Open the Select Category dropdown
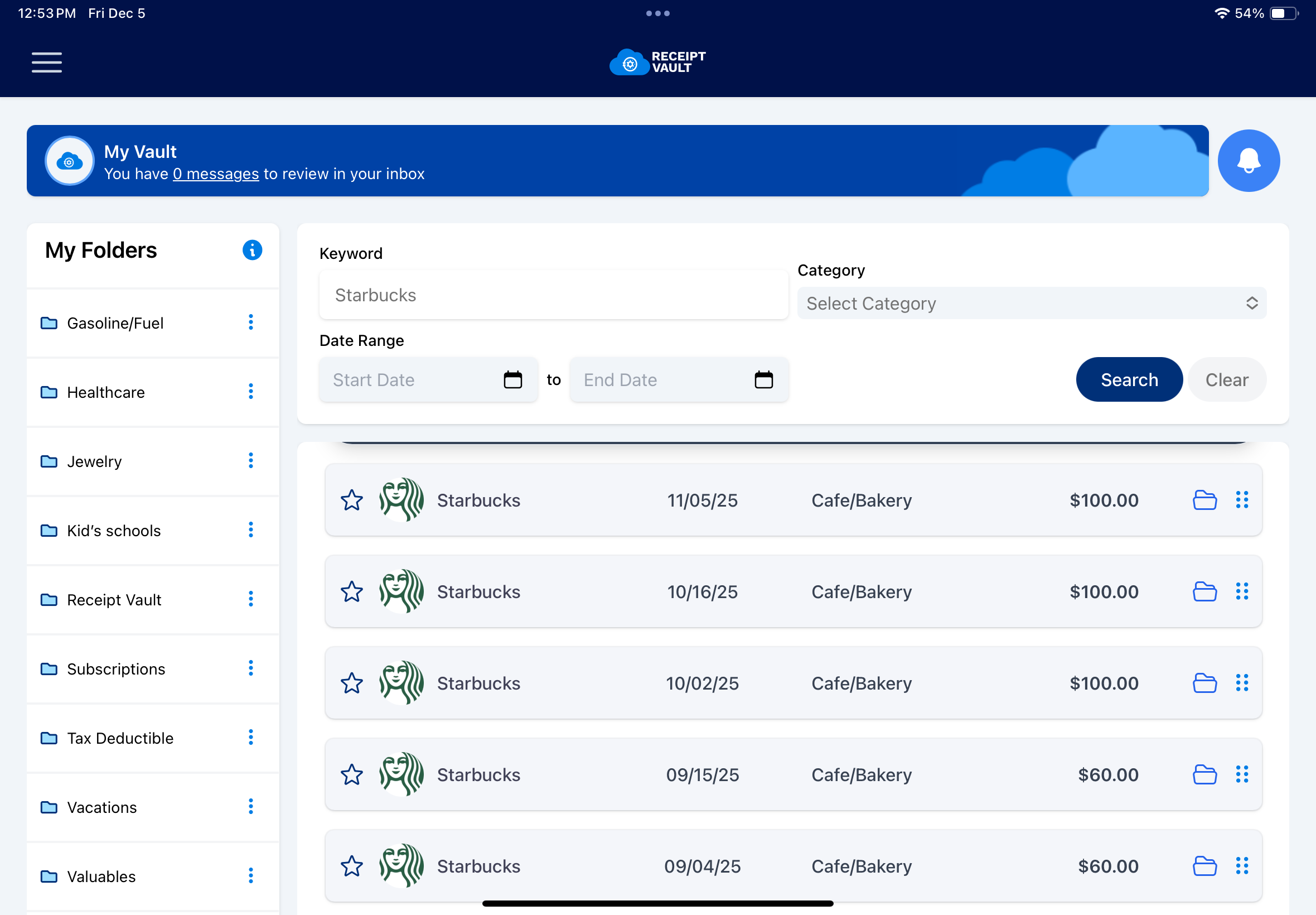The width and height of the screenshot is (1316, 915). [1031, 304]
